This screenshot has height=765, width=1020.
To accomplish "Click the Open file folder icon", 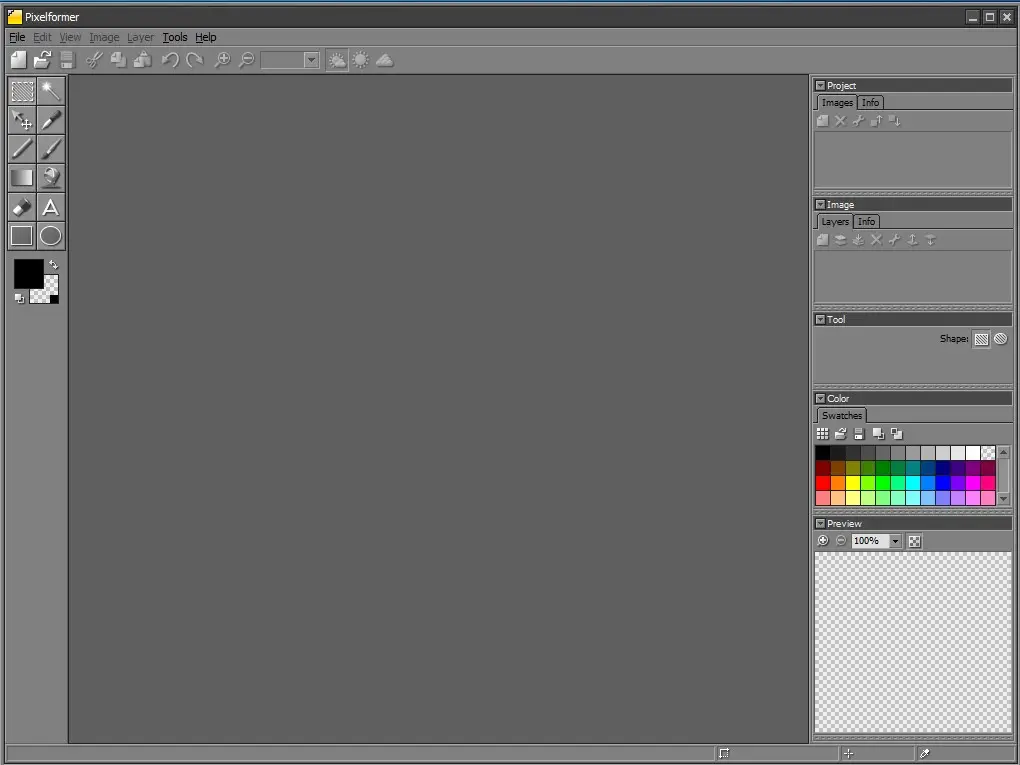I will coord(42,60).
